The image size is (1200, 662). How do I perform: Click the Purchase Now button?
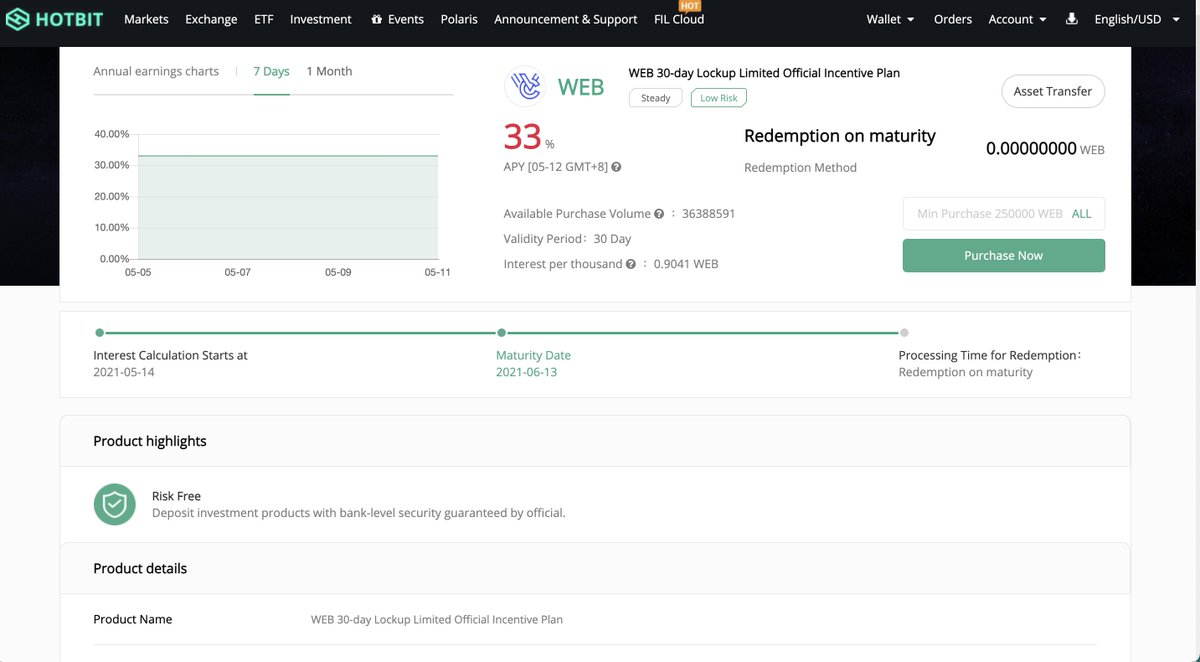(x=1003, y=256)
